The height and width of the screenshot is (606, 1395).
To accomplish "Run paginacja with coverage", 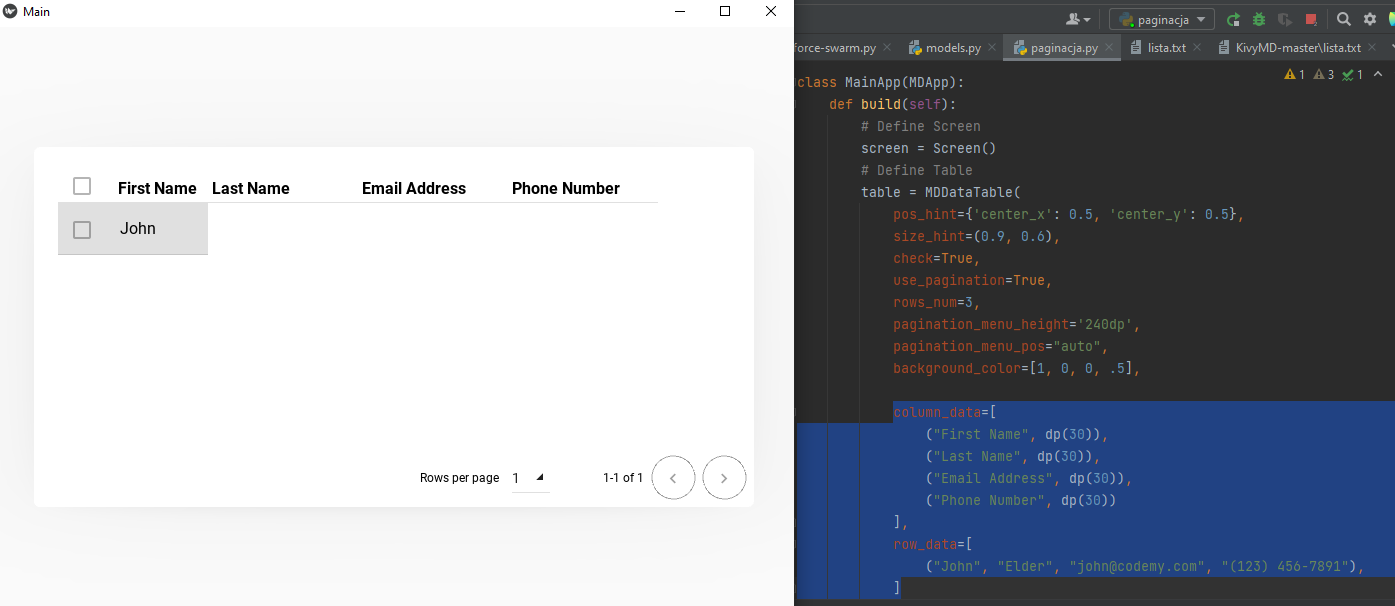I will (1285, 18).
